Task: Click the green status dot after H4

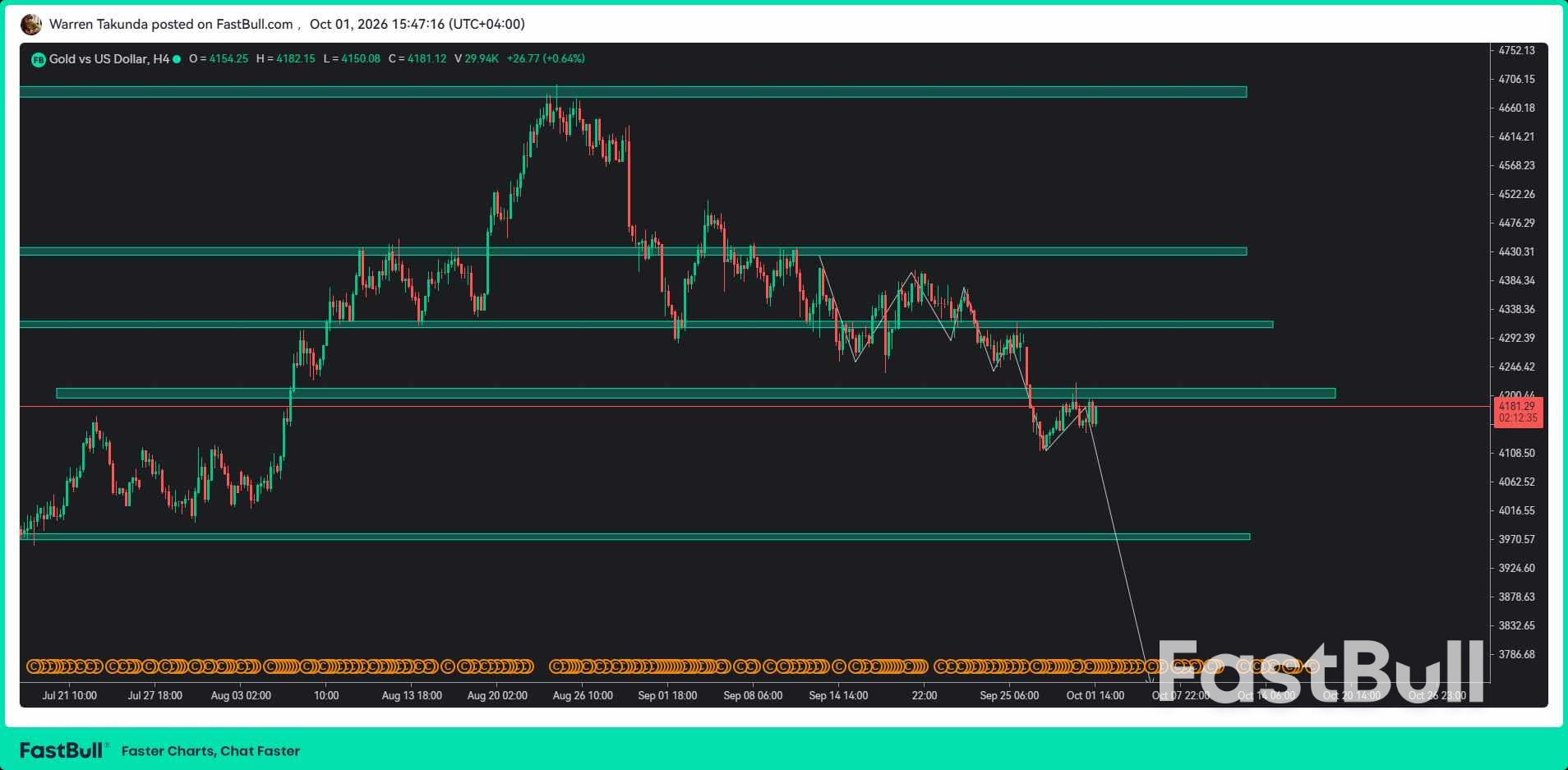Action: [x=177, y=59]
